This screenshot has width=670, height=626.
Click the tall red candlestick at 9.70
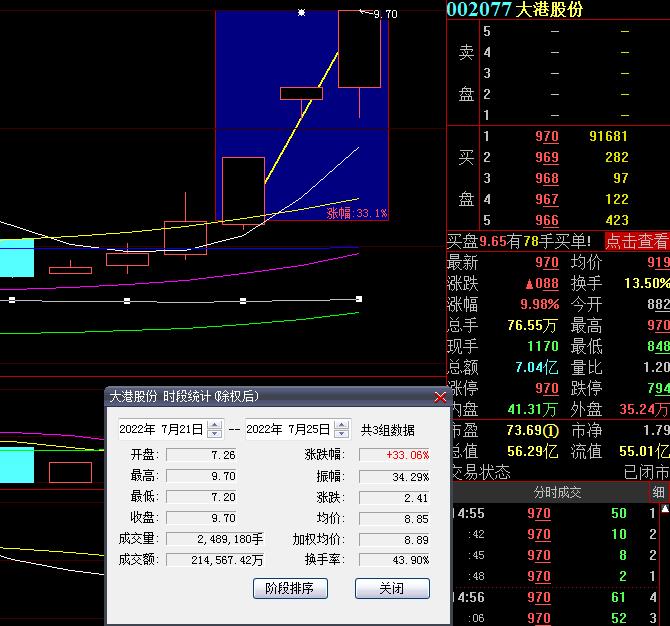tap(359, 50)
